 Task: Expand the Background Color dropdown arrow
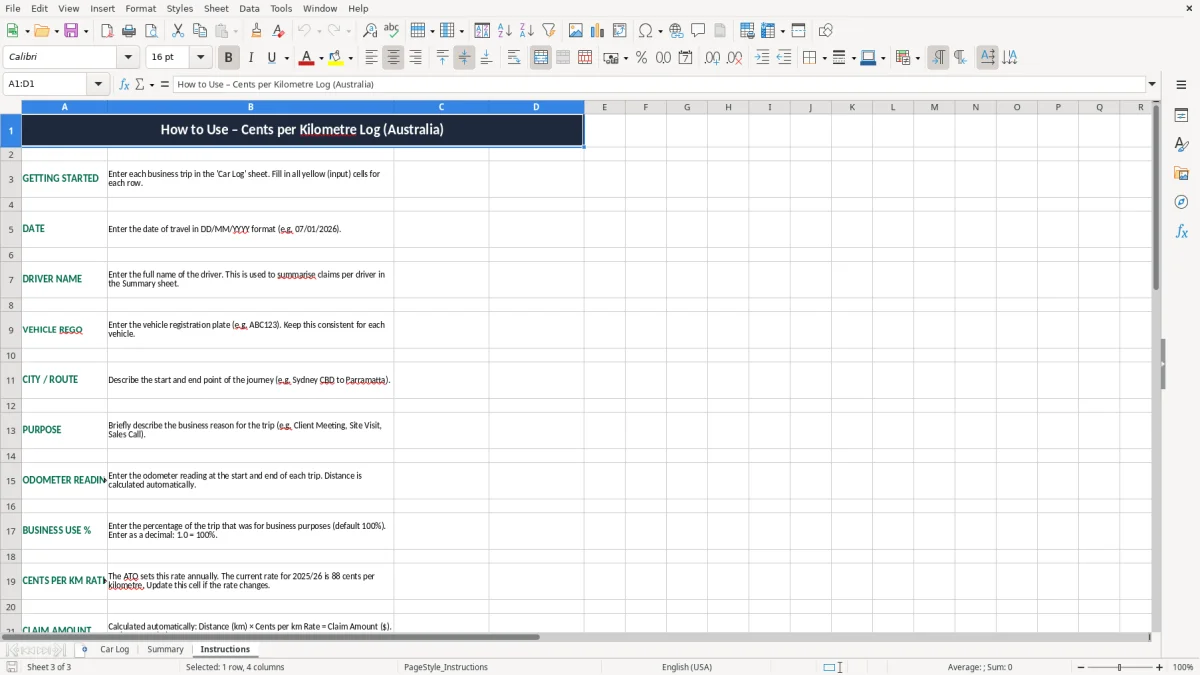click(x=350, y=58)
